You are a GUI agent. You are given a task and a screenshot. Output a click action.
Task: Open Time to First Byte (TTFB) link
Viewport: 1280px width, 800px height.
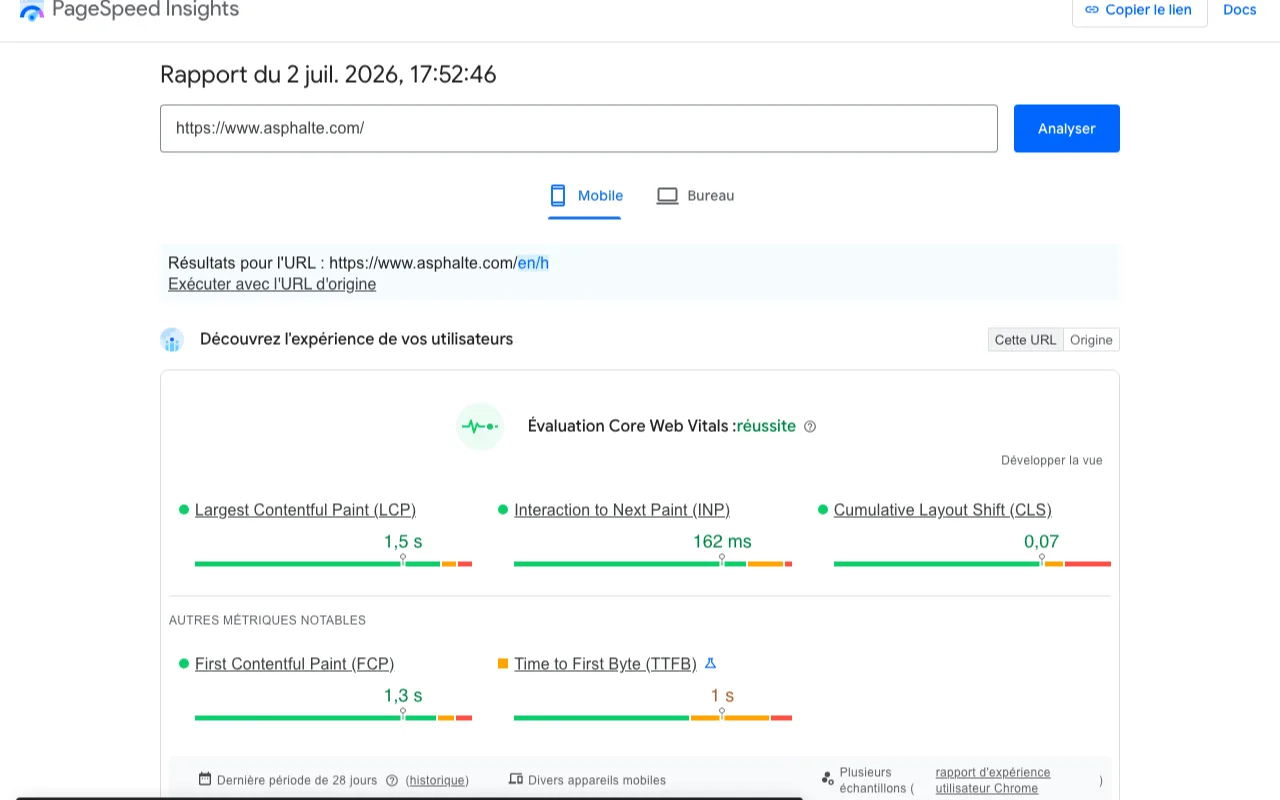coord(605,664)
